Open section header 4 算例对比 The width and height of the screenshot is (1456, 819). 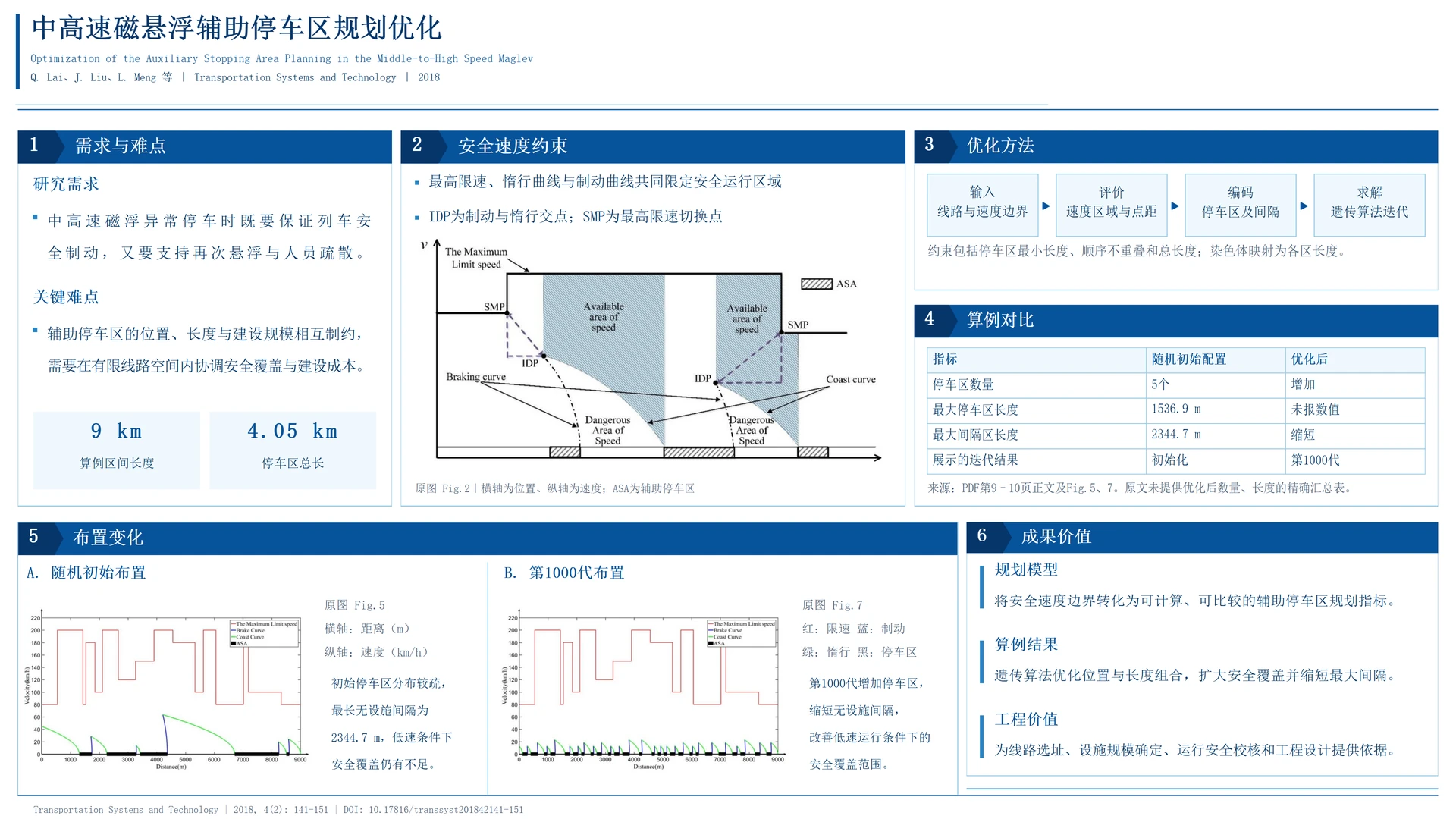point(1175,321)
